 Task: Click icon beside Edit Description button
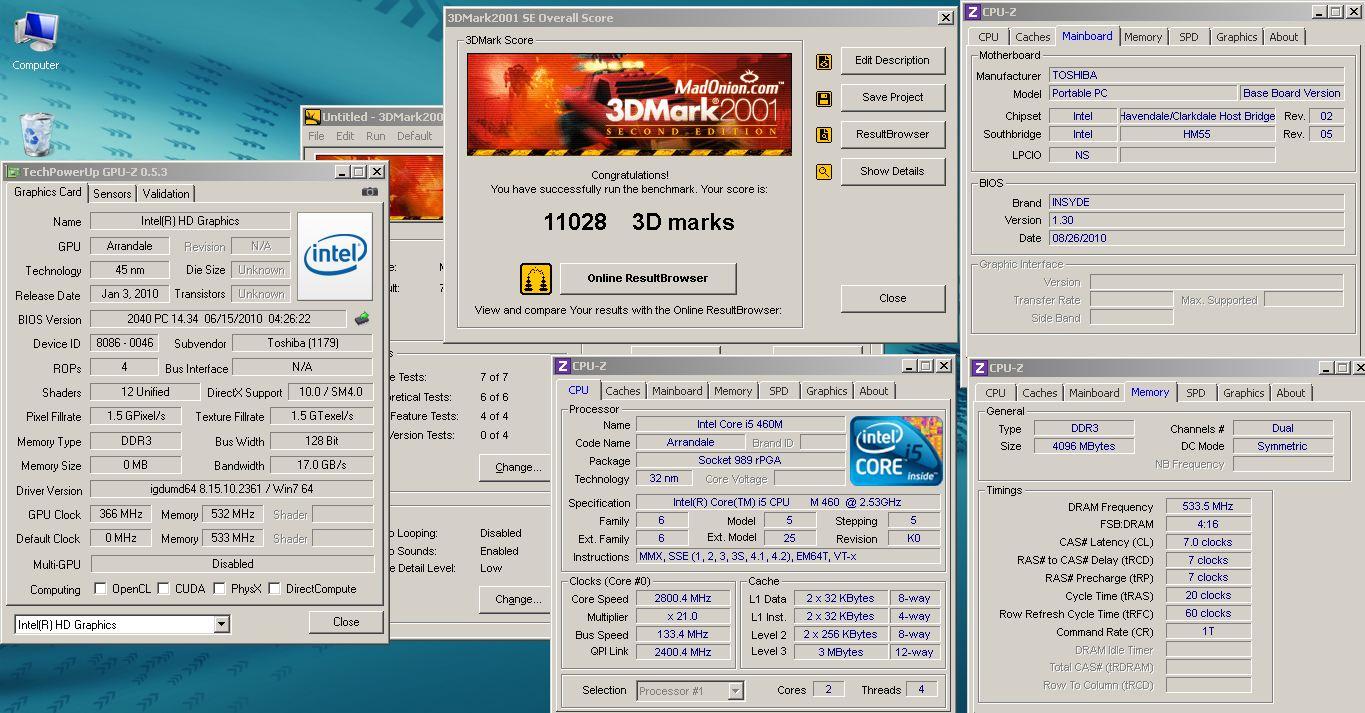(x=824, y=61)
